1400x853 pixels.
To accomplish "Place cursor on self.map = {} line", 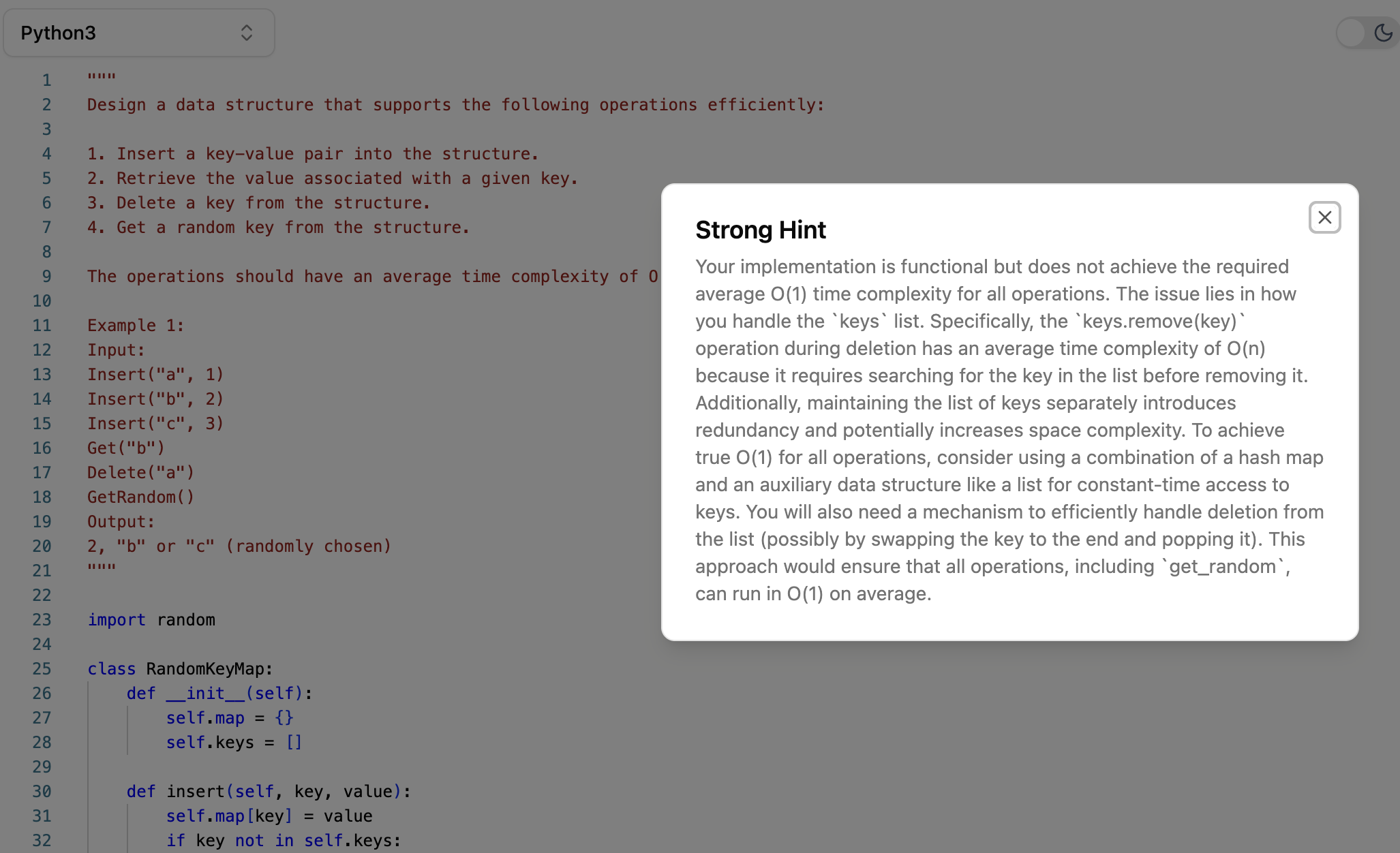I will (230, 718).
